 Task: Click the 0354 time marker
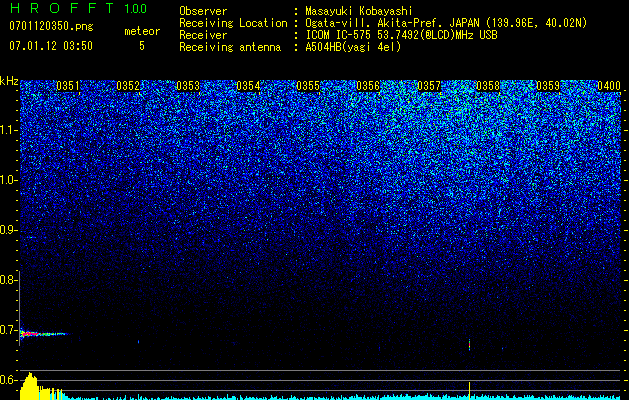248,86
